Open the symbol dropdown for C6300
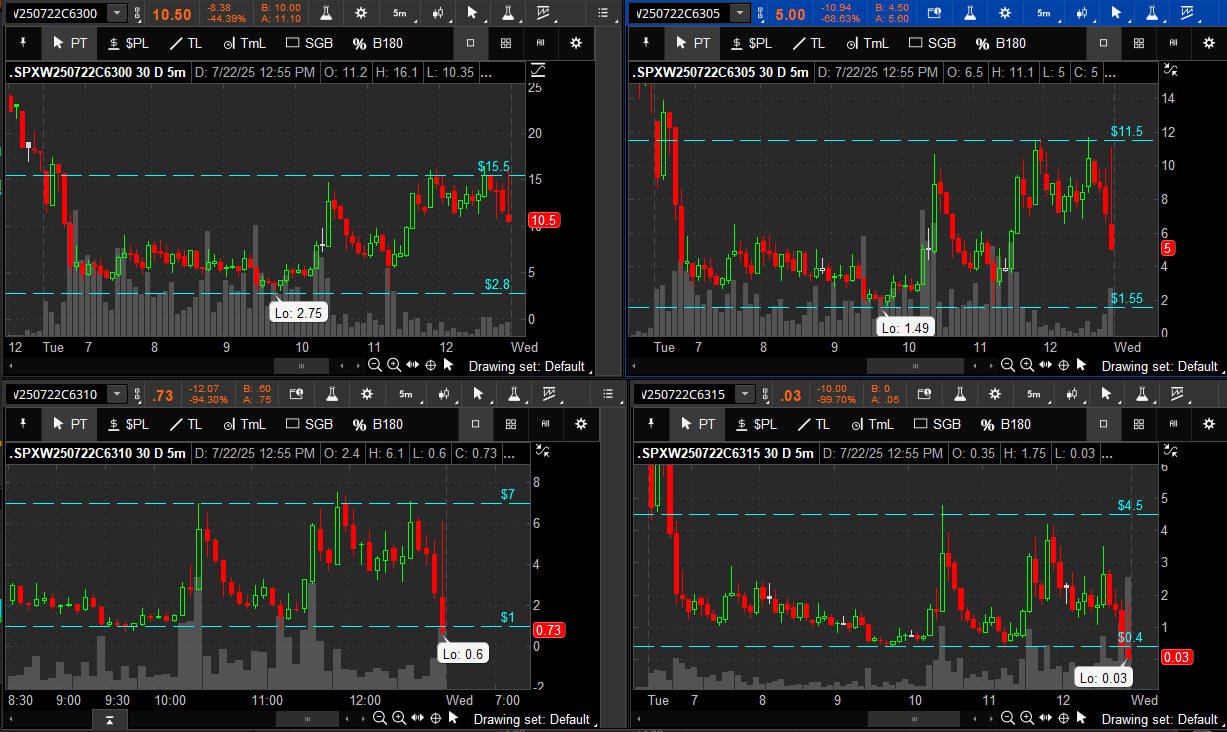1227x732 pixels. point(117,13)
